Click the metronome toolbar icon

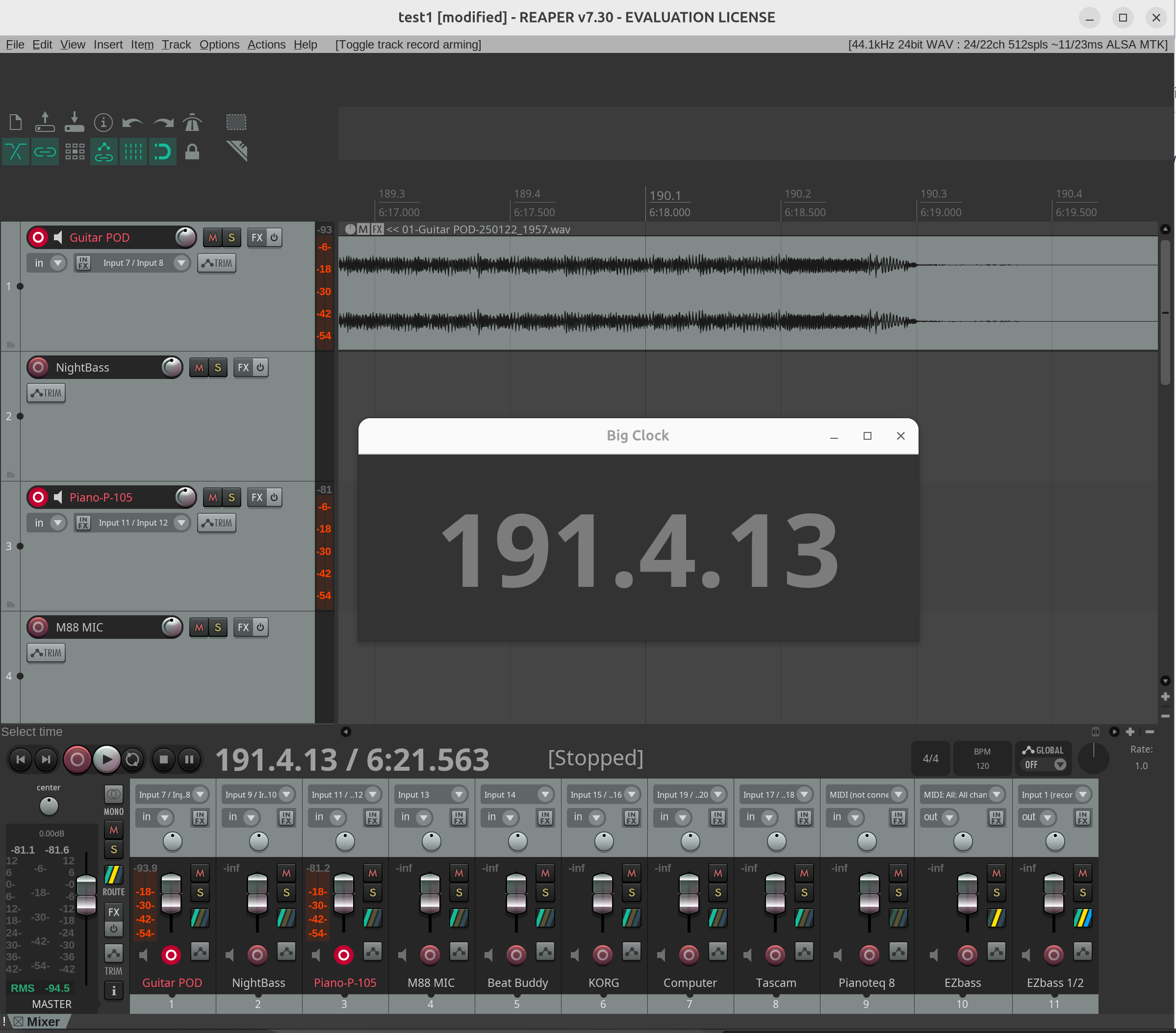pyautogui.click(x=192, y=122)
